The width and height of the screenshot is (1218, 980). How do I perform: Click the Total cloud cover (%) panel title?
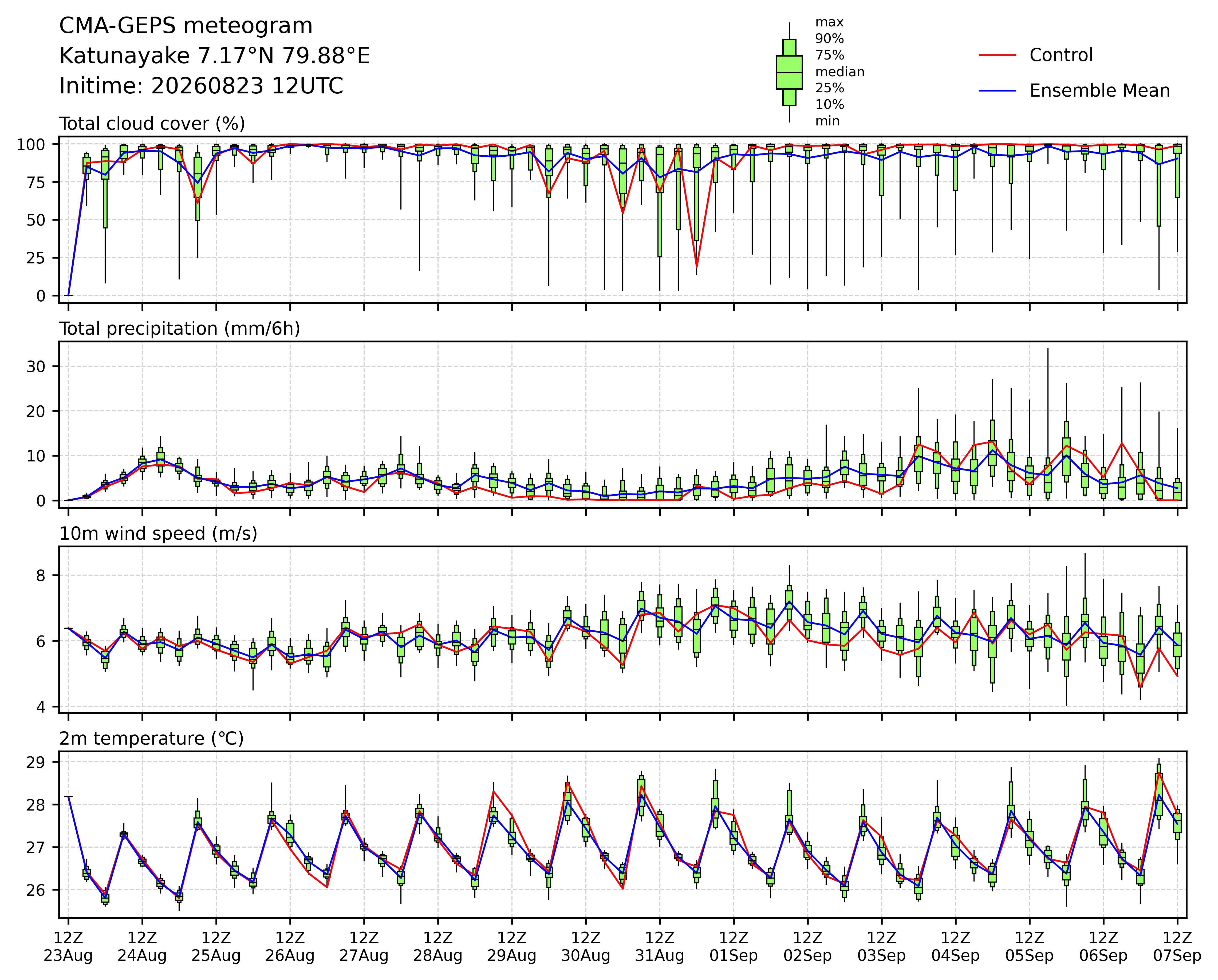[152, 124]
